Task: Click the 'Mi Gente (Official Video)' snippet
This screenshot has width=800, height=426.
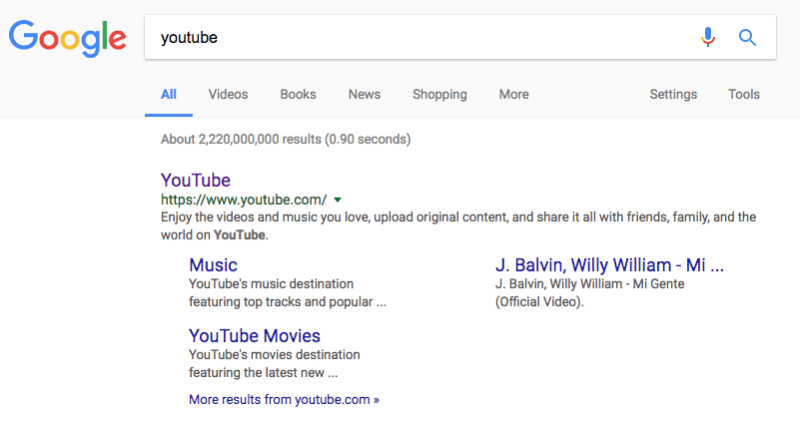Action: (x=589, y=293)
